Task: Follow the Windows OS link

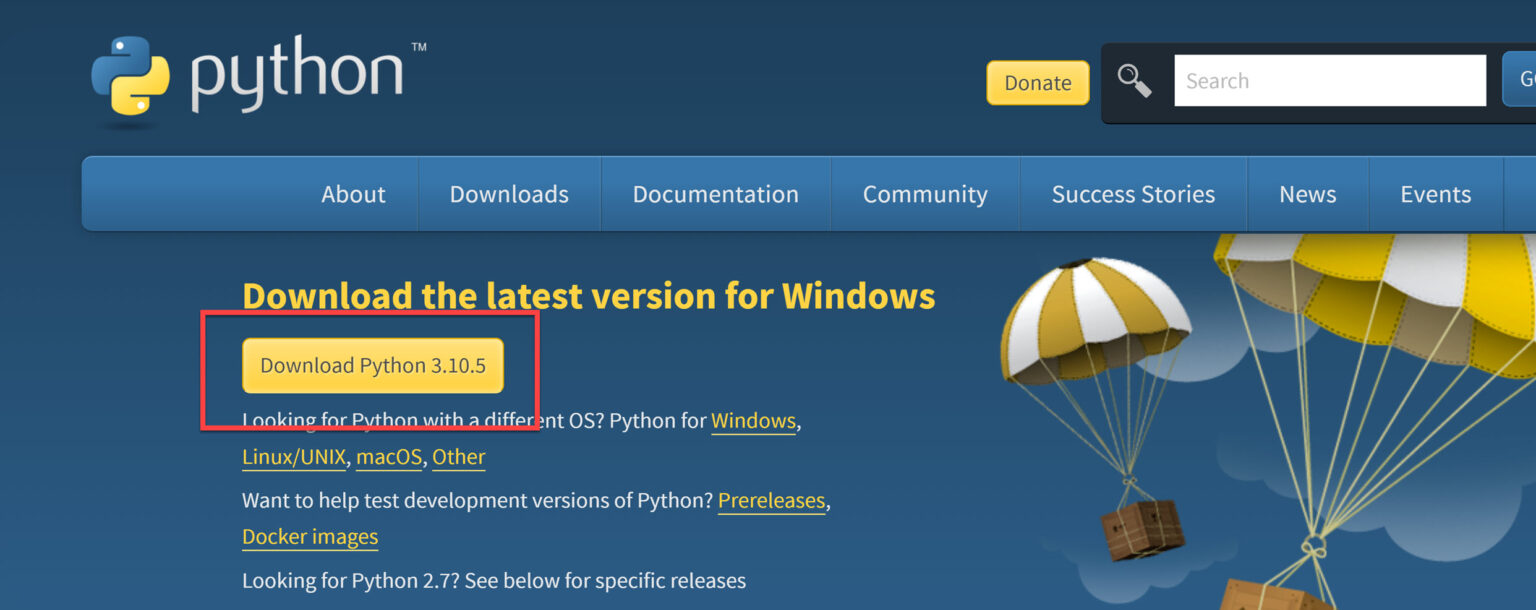Action: [753, 421]
